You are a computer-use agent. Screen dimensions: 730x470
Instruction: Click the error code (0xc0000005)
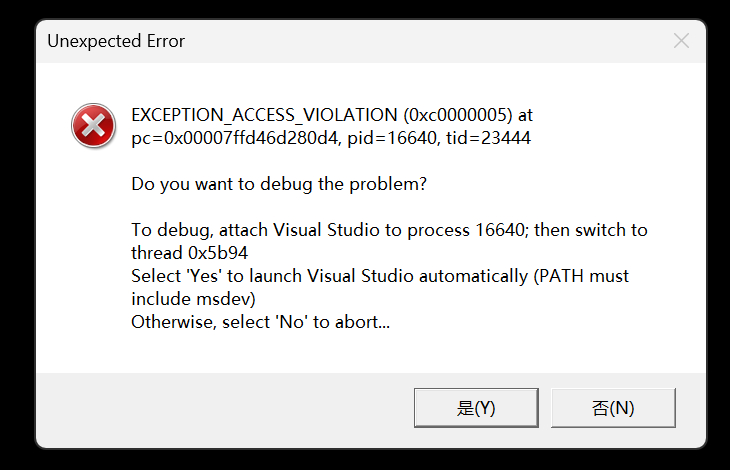click(x=457, y=116)
